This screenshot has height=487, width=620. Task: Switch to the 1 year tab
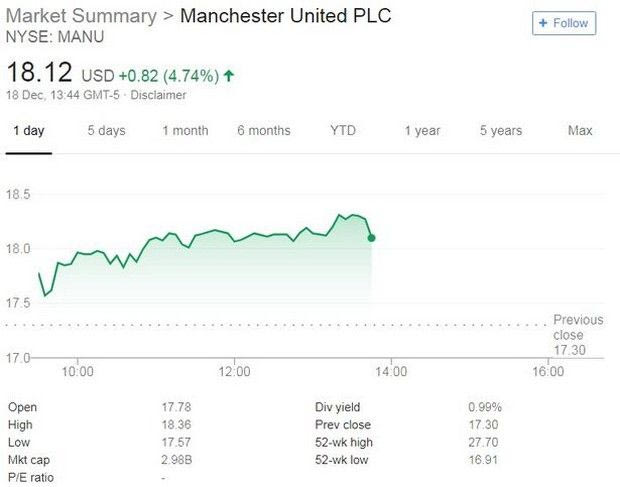[422, 131]
